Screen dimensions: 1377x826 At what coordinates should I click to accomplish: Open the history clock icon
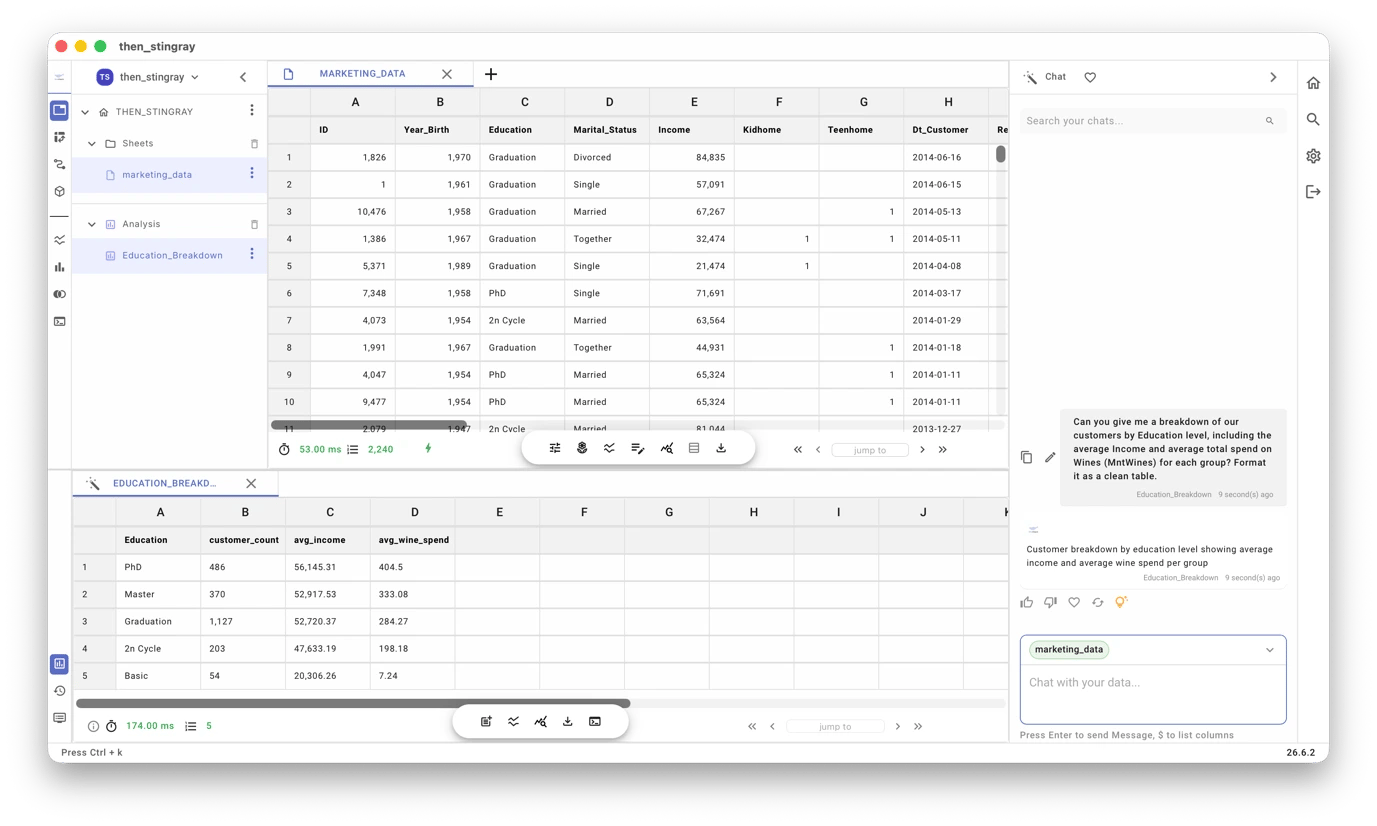(x=59, y=691)
